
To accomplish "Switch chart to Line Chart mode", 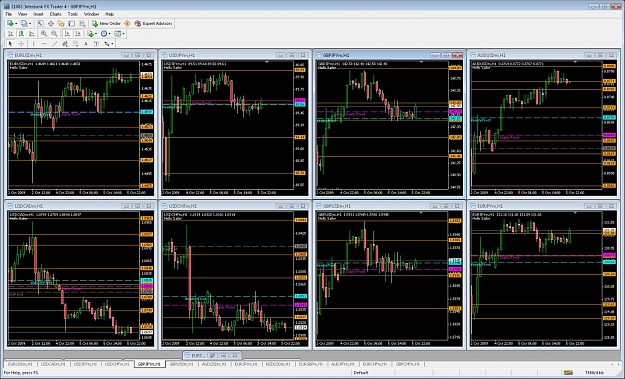I will [31, 34].
